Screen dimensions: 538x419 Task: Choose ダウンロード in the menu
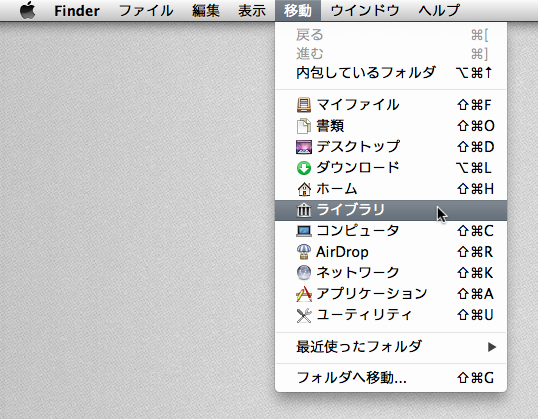point(391,168)
